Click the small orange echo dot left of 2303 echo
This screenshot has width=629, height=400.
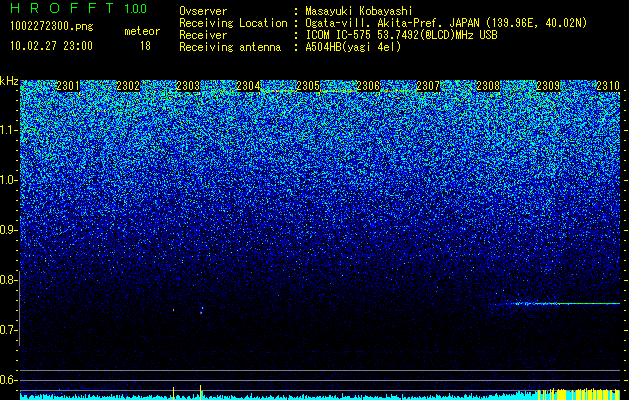(x=173, y=310)
